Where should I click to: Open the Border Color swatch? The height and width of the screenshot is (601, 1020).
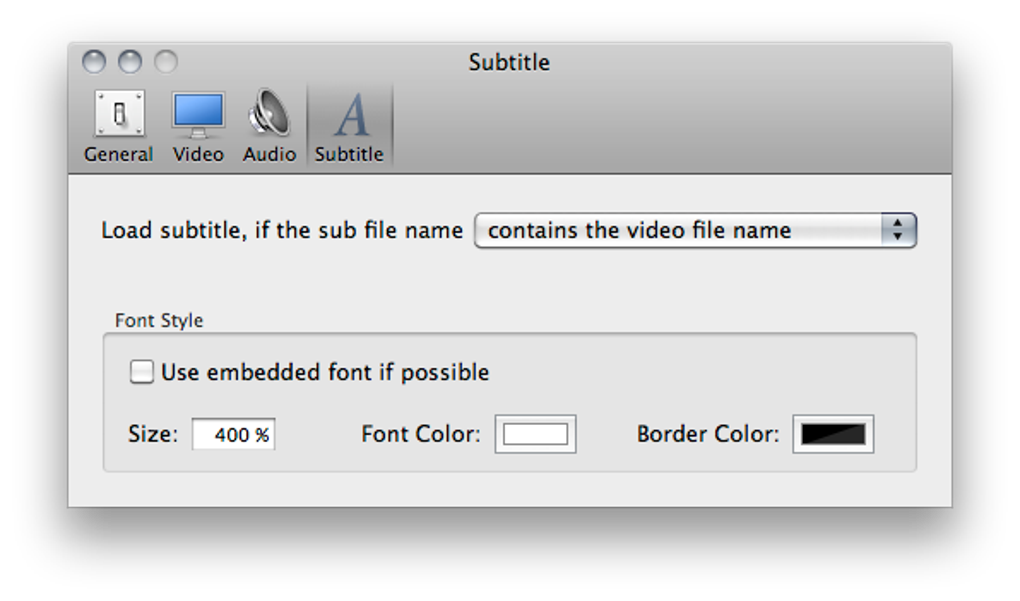(x=833, y=434)
